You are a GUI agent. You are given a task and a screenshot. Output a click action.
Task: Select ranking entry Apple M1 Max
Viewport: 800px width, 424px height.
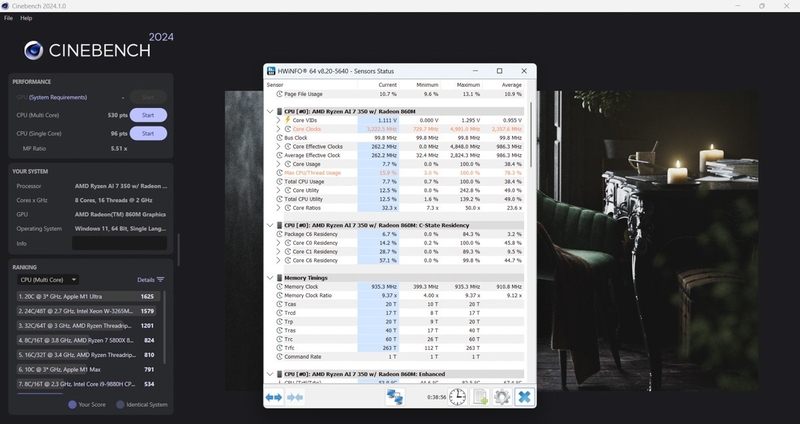coord(88,369)
